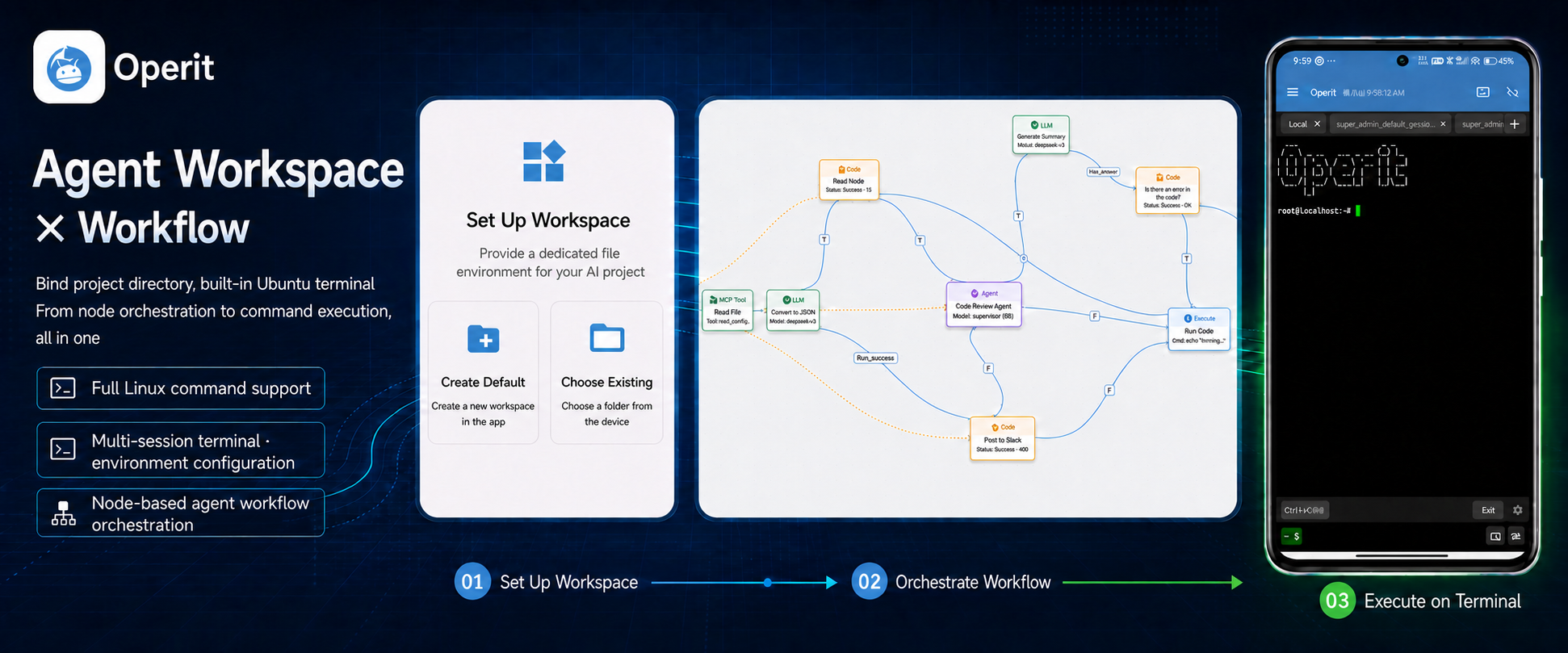Select the Full Linux command support box

point(181,388)
